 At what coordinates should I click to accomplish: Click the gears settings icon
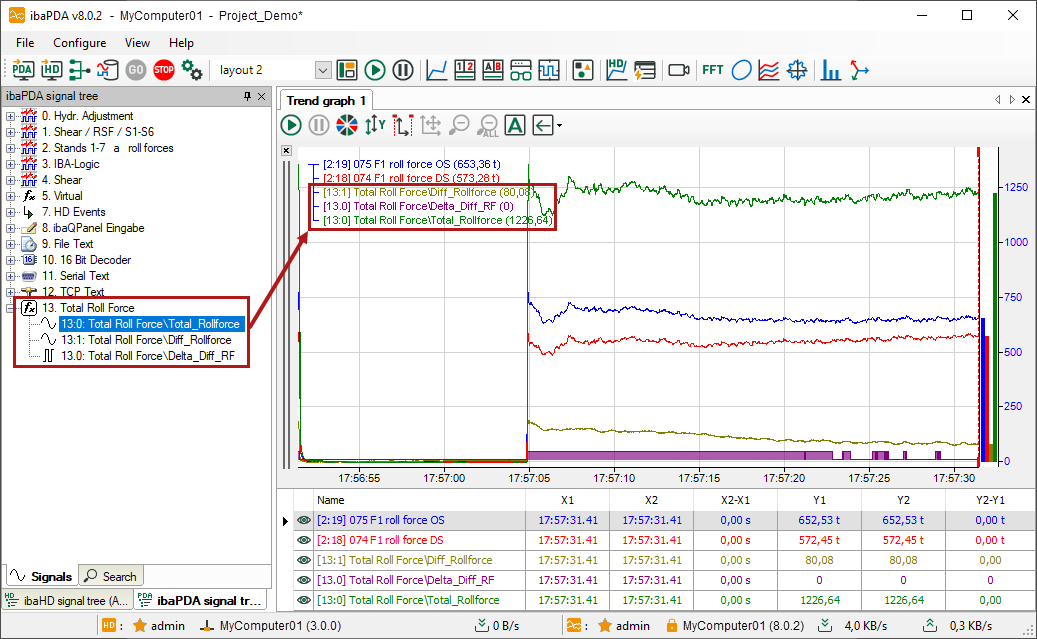click(192, 70)
